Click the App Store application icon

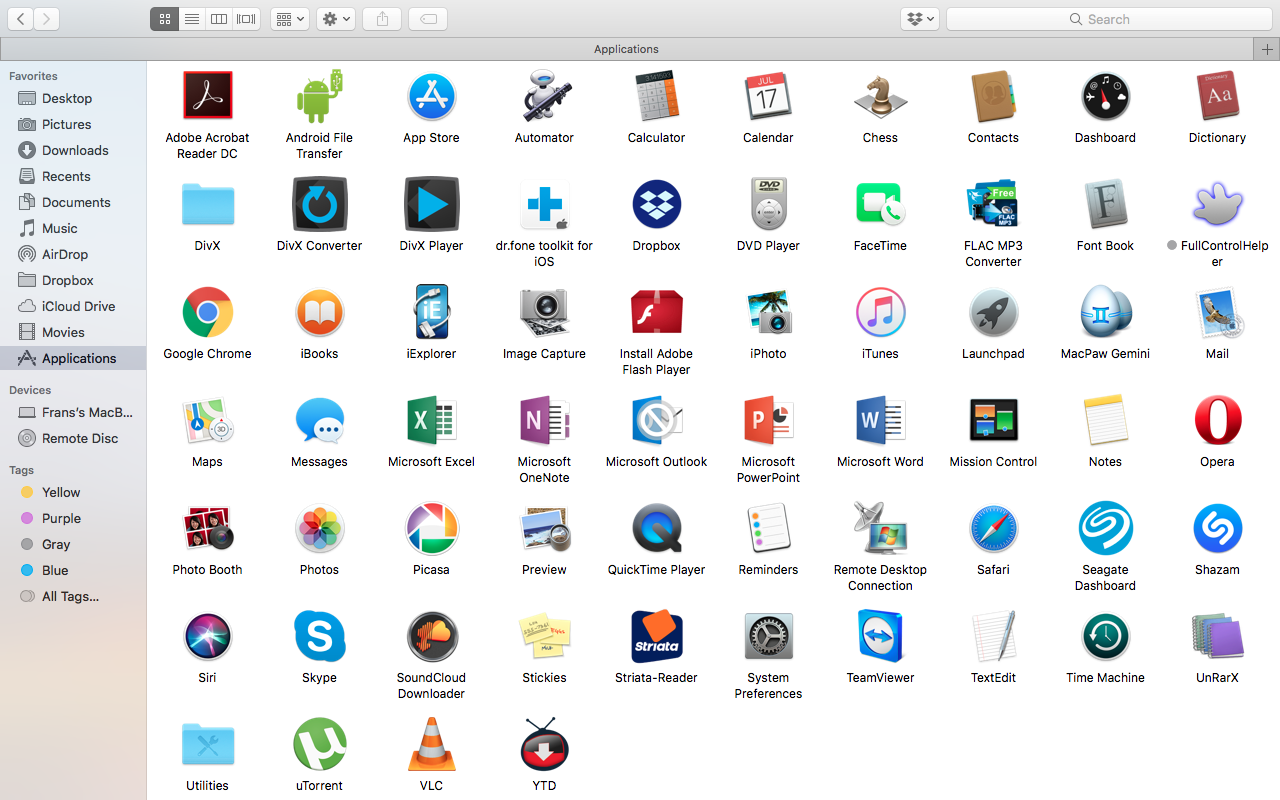point(431,96)
